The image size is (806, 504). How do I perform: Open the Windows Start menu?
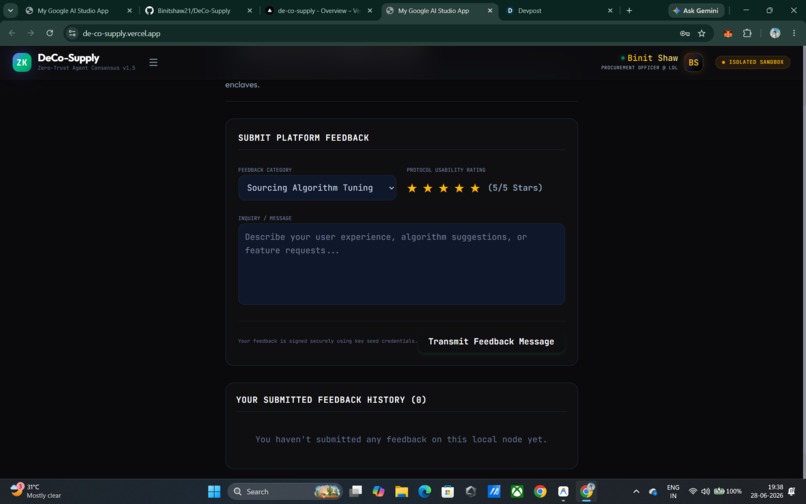pos(214,492)
